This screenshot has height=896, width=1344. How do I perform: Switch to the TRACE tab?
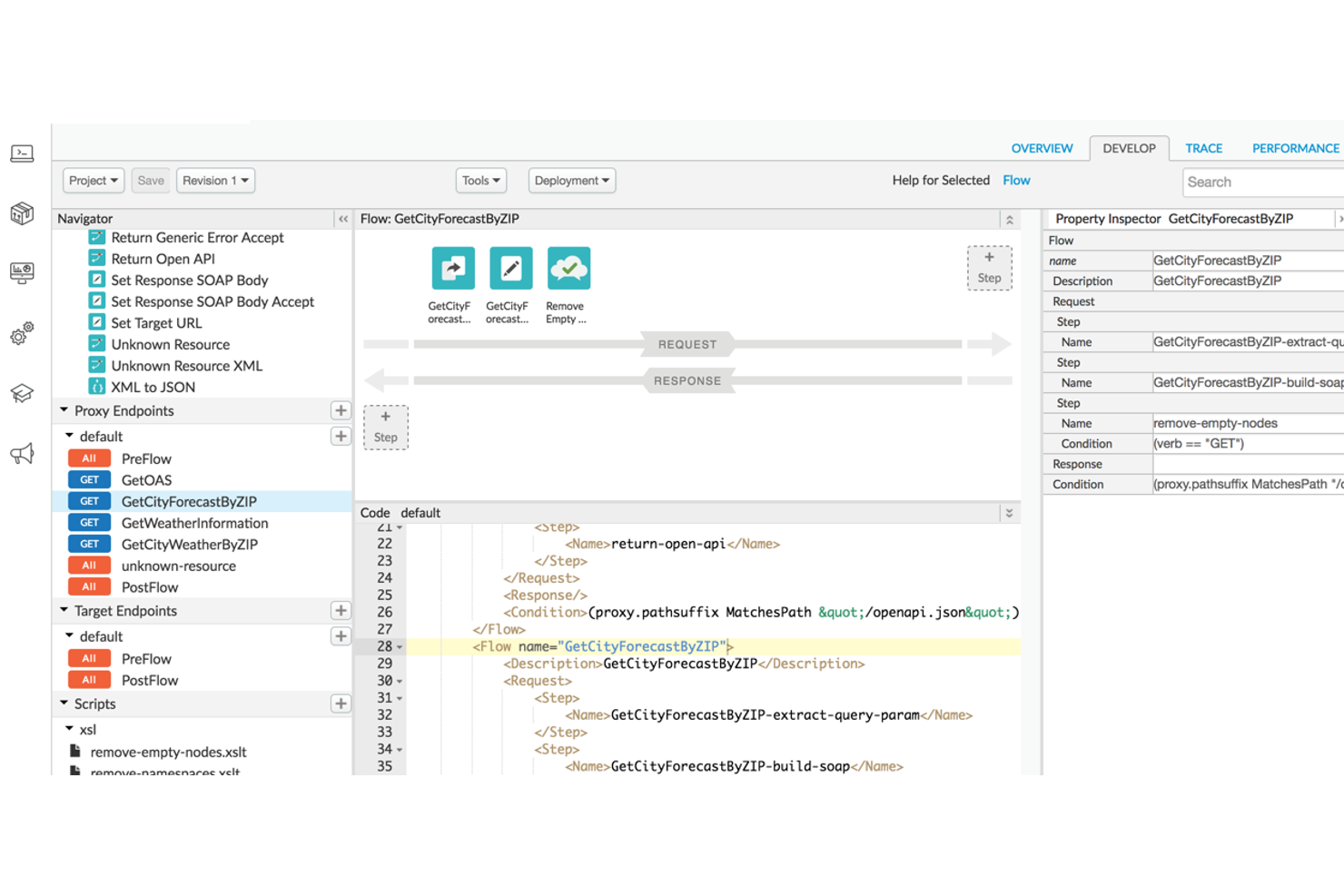tap(1203, 148)
